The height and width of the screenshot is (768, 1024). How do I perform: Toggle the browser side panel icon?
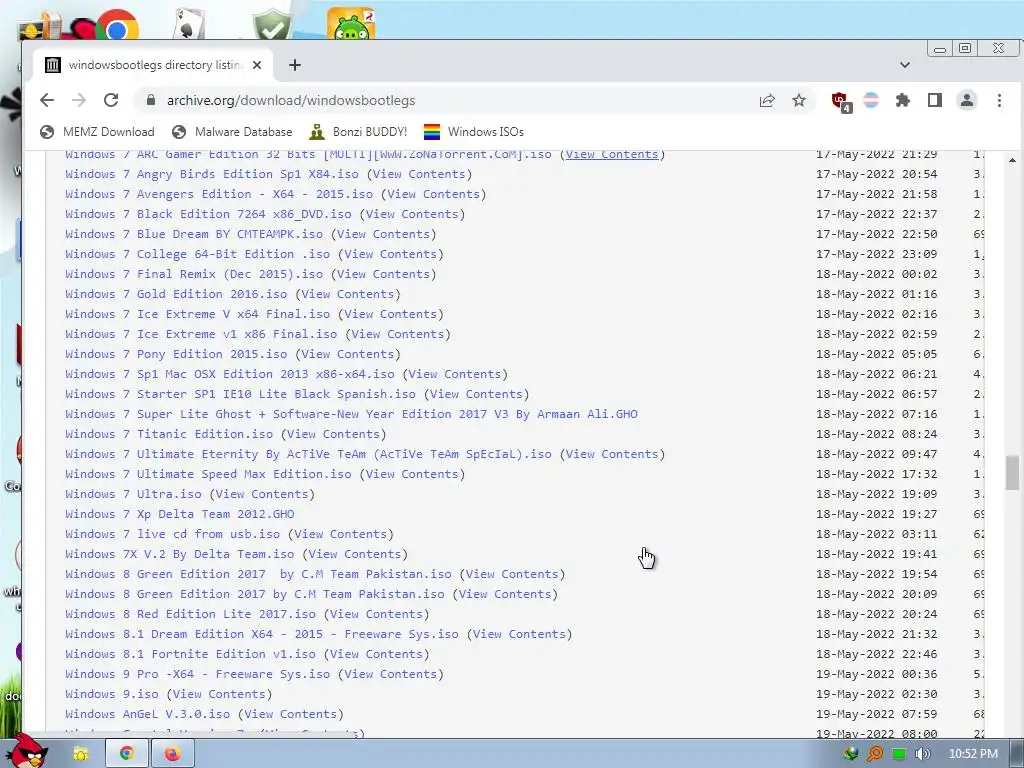point(935,101)
